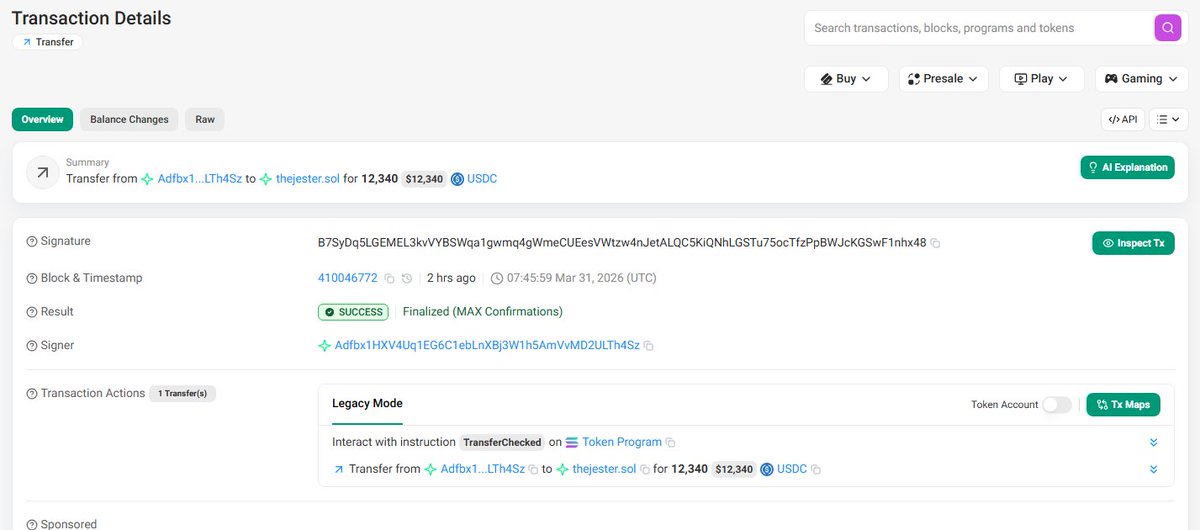Click the 1 Transfer(s) badge
Screen dimensions: 1200x530
(x=183, y=394)
